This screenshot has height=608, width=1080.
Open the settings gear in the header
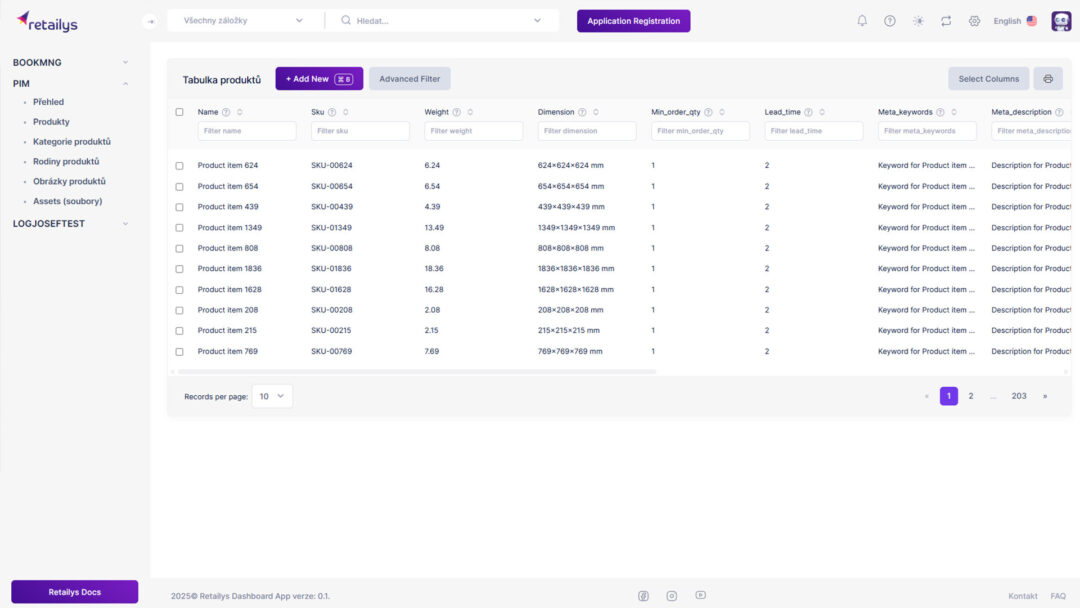coord(974,20)
